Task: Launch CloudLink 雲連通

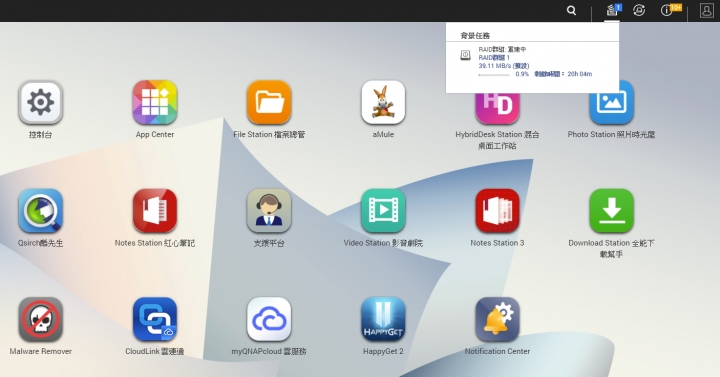Action: [155, 320]
